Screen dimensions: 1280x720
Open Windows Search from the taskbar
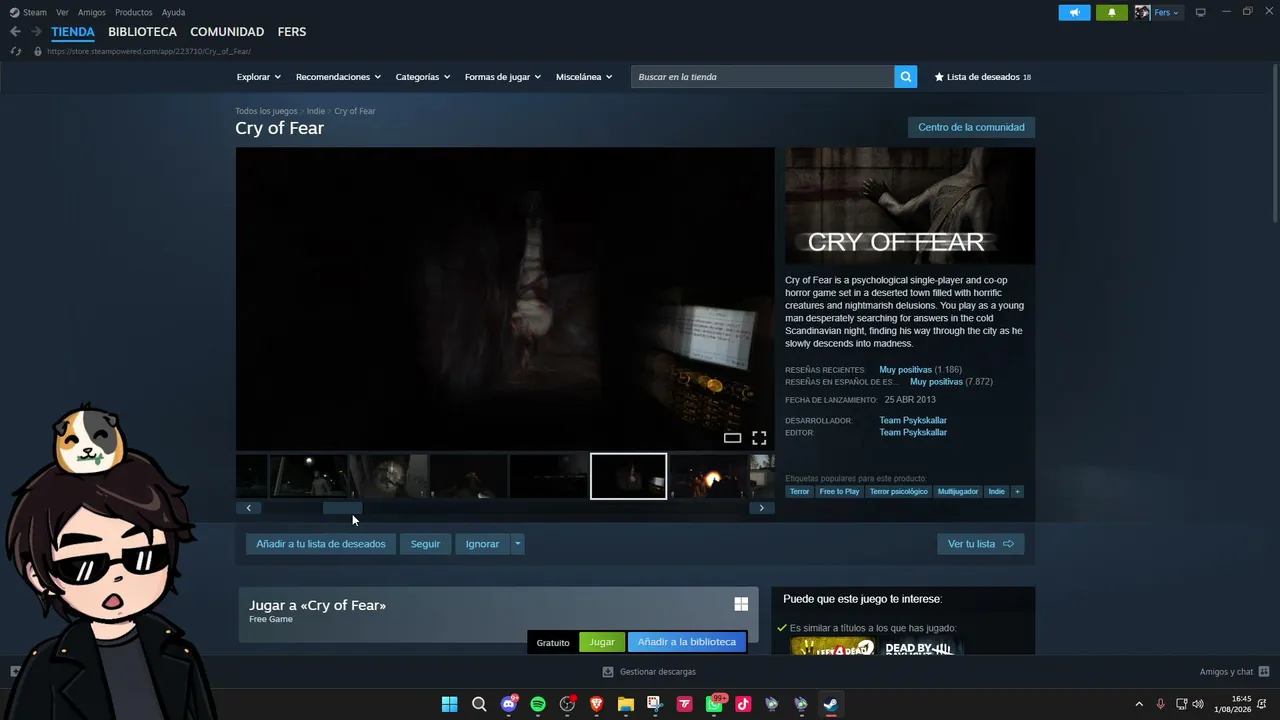pyautogui.click(x=479, y=704)
